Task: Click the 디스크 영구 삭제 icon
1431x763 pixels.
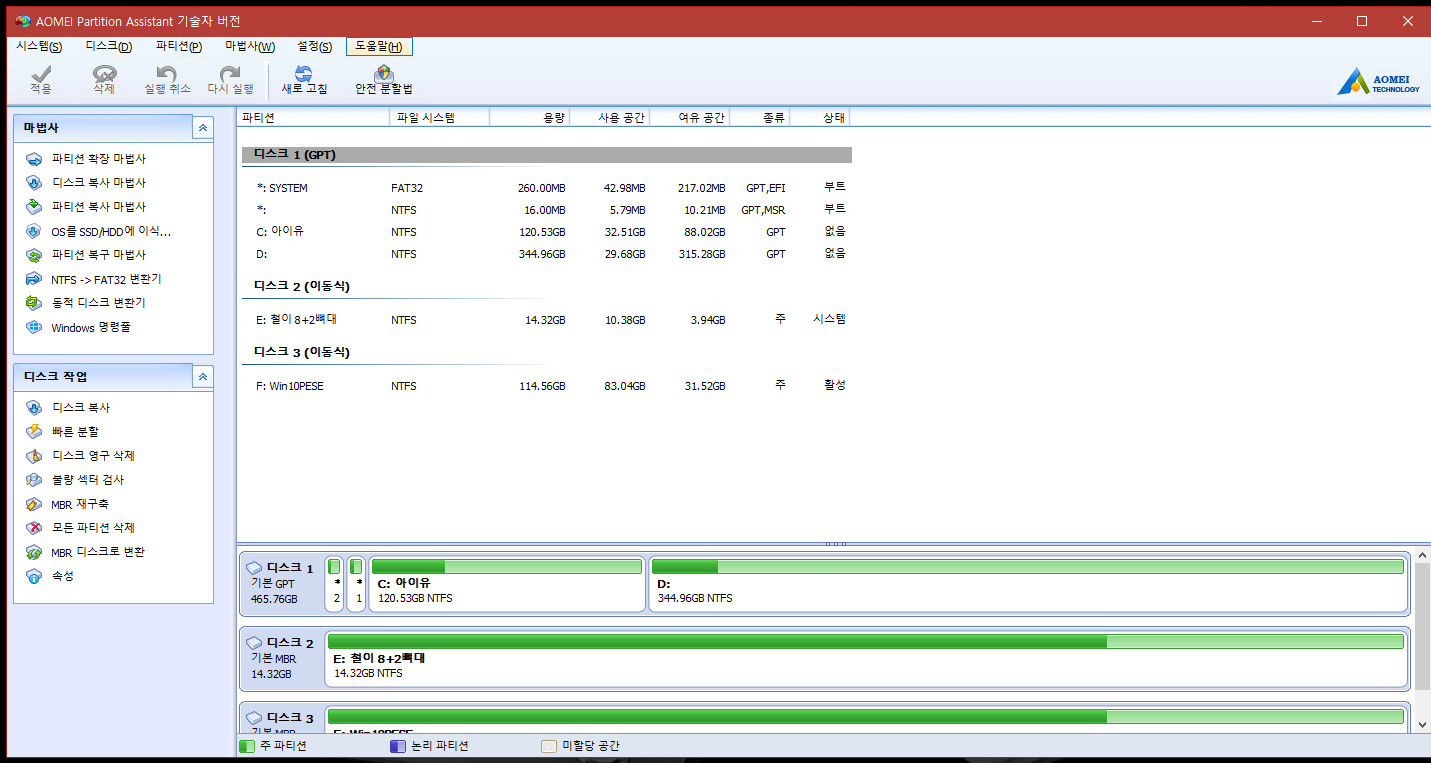Action: pos(34,456)
